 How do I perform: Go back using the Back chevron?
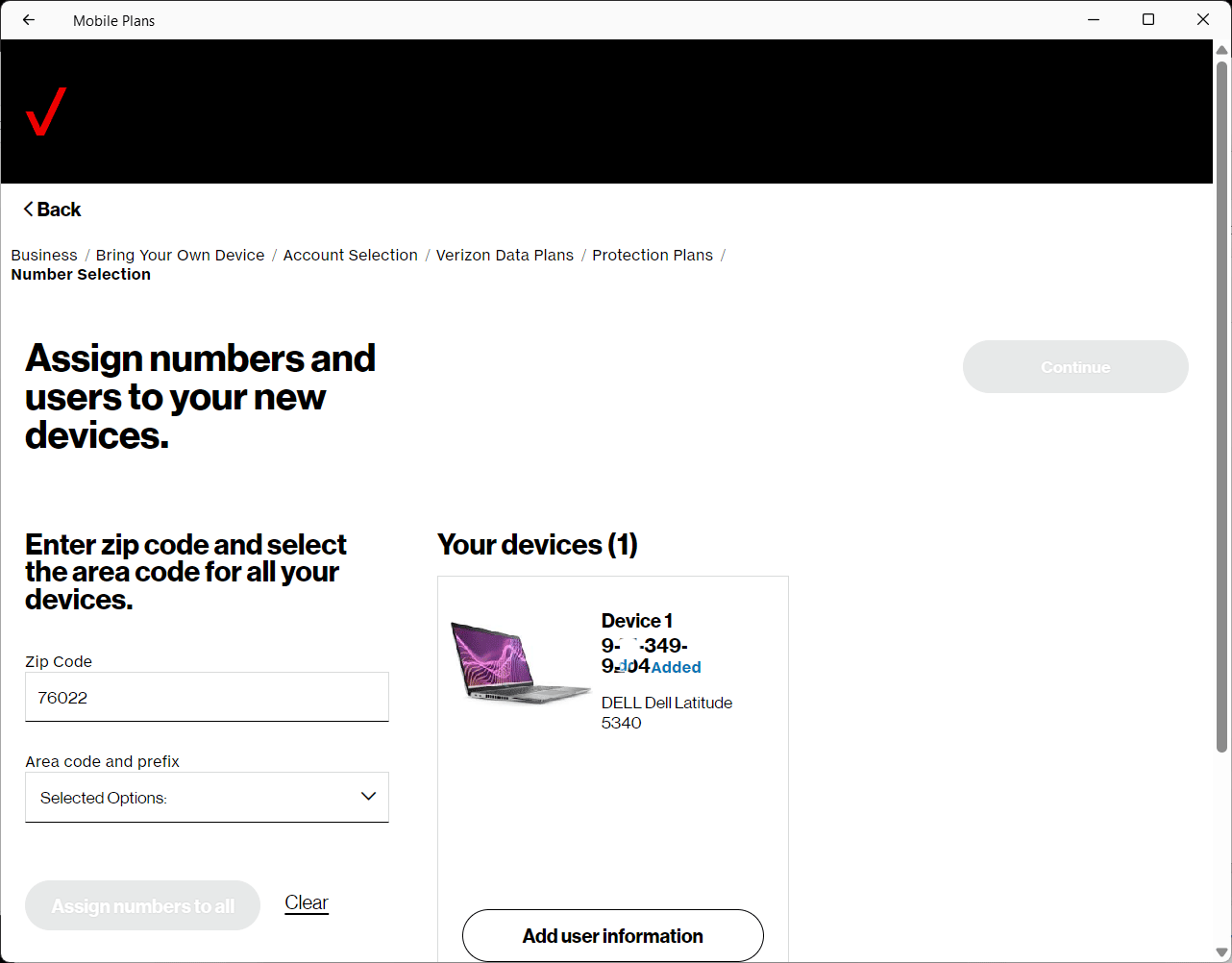(53, 210)
